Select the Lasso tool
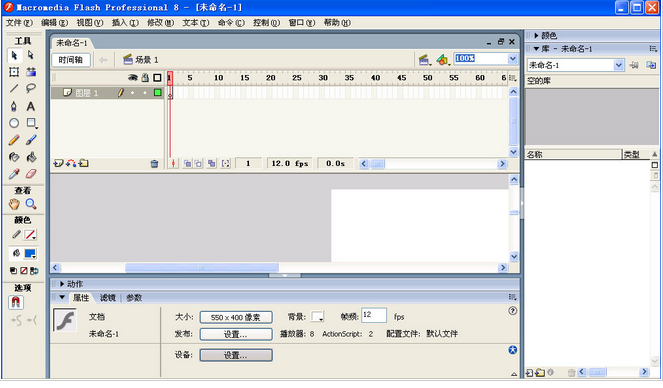Image resolution: width=663 pixels, height=388 pixels. [31, 88]
